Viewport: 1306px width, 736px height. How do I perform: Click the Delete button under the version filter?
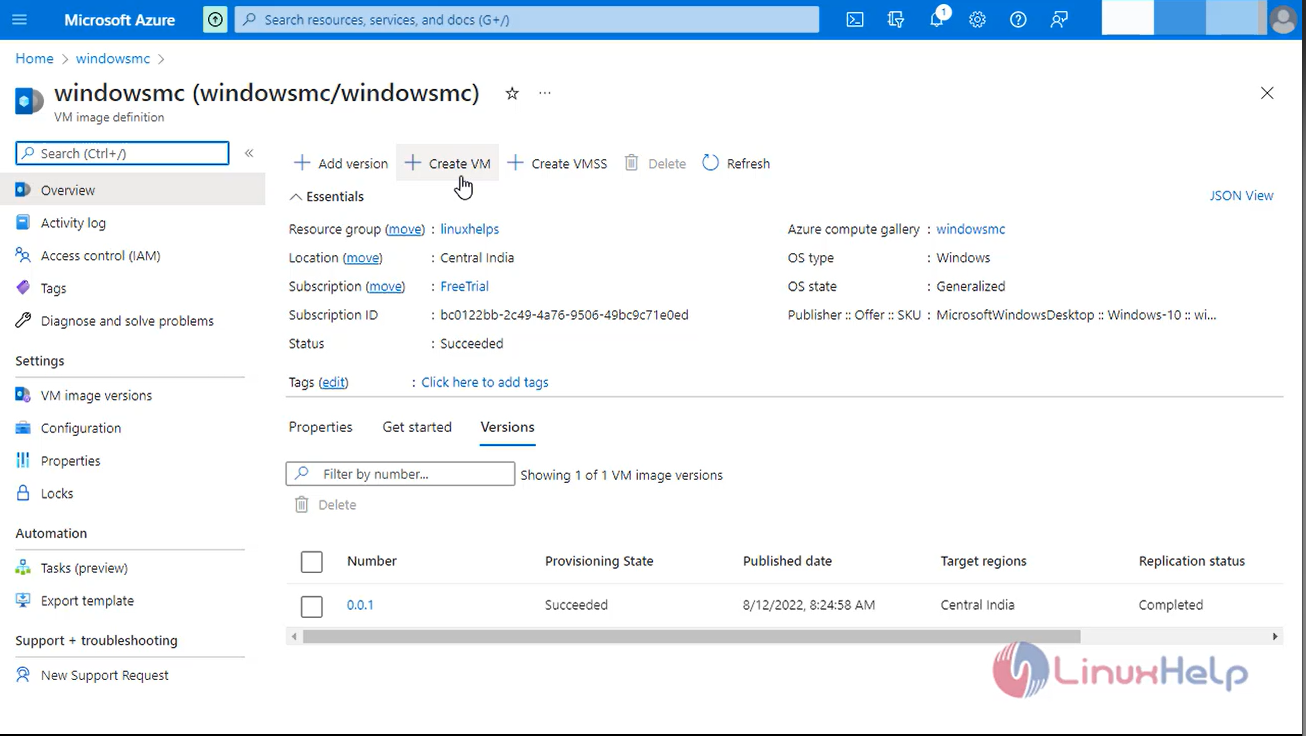(325, 505)
